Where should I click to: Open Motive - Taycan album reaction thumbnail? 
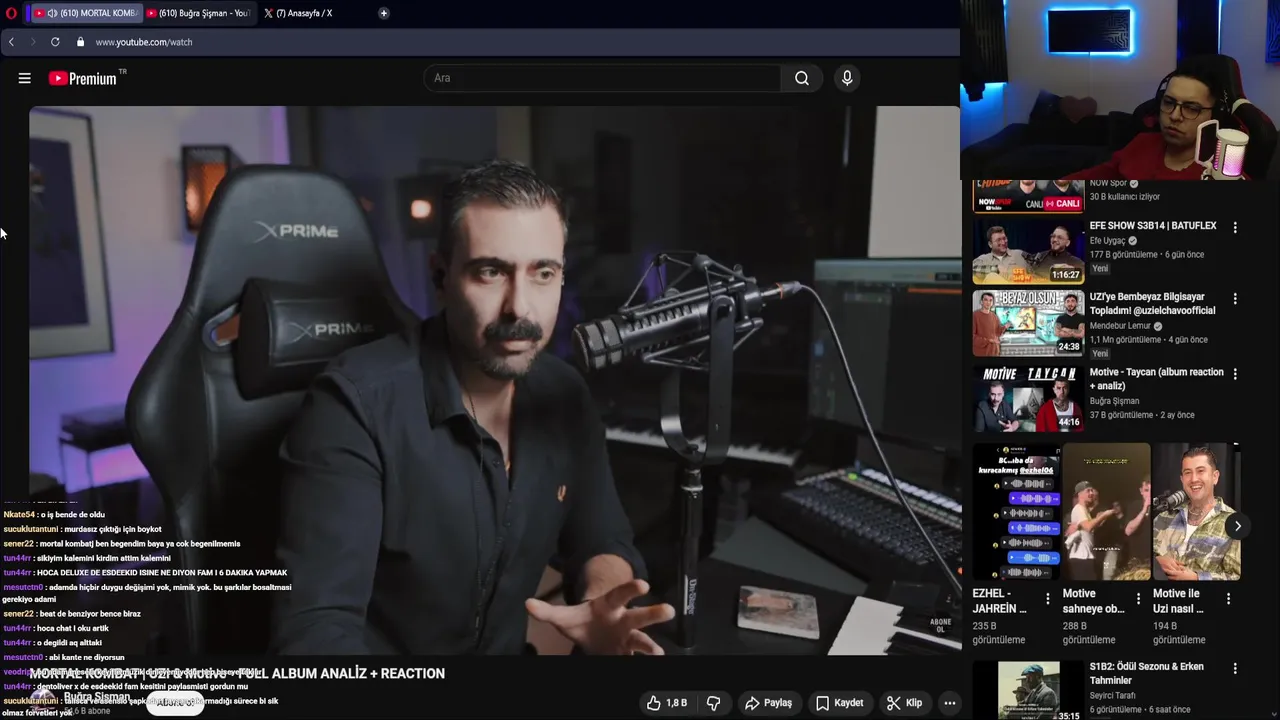point(1028,398)
